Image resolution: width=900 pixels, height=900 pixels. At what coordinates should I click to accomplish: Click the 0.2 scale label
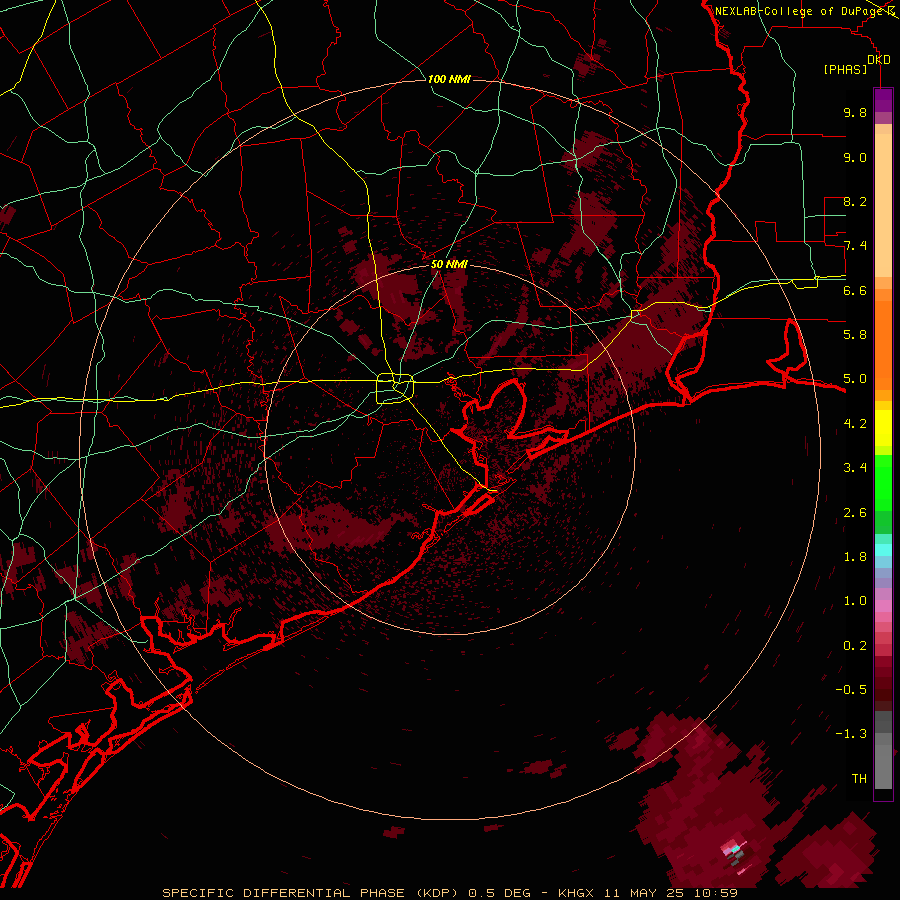855,645
